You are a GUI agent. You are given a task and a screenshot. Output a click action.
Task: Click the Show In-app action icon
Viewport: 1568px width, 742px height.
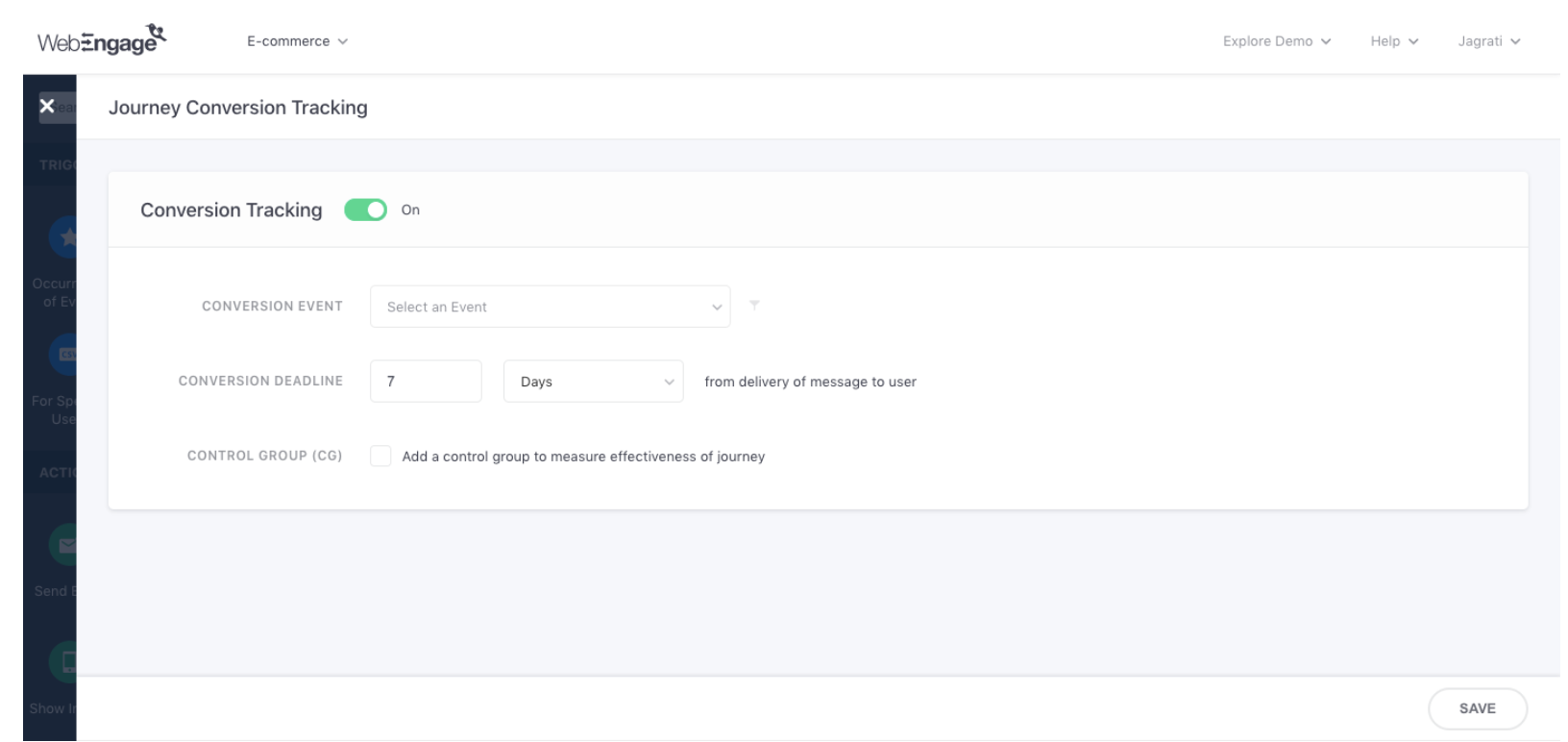(65, 661)
